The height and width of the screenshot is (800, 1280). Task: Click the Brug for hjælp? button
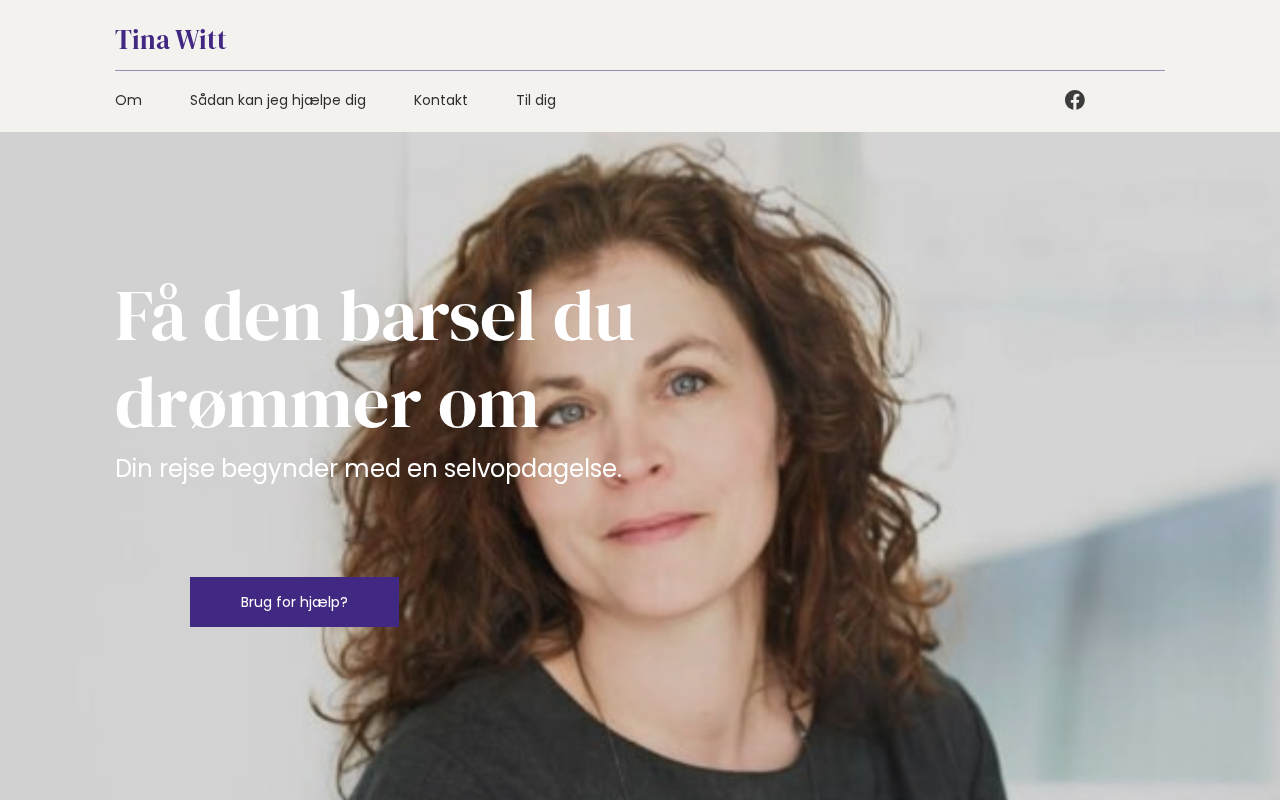tap(295, 602)
